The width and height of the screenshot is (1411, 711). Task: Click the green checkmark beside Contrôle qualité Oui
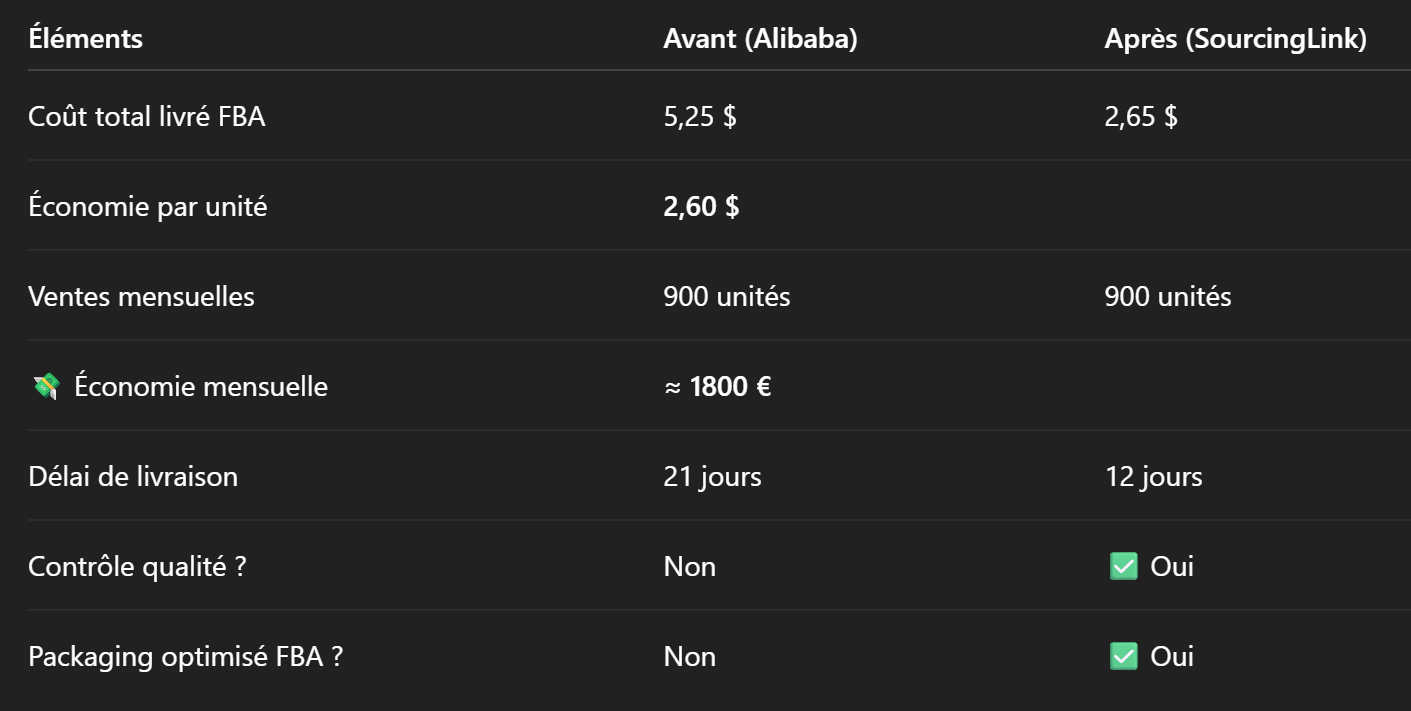click(1124, 567)
